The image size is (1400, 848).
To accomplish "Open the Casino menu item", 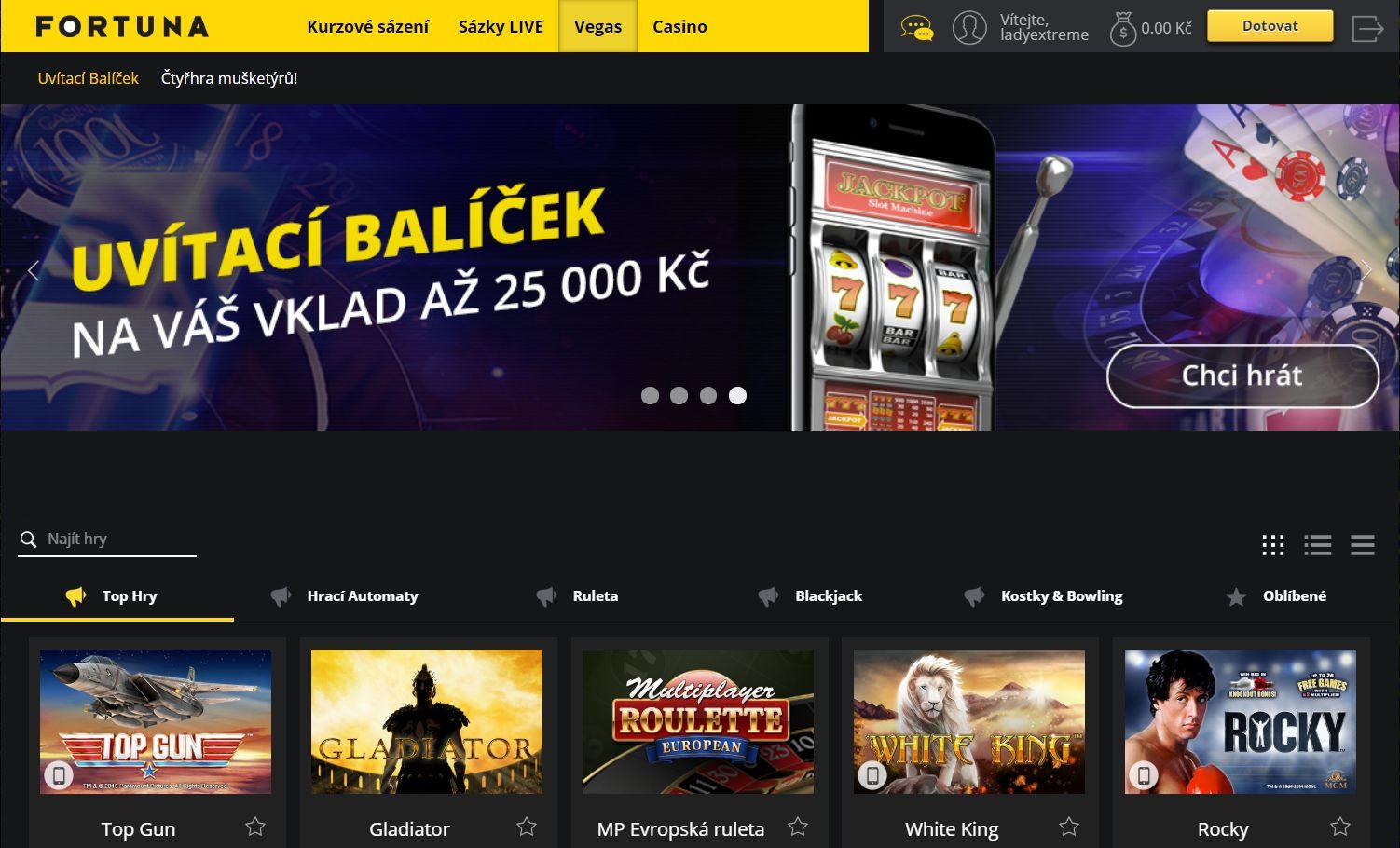I will coord(679,27).
